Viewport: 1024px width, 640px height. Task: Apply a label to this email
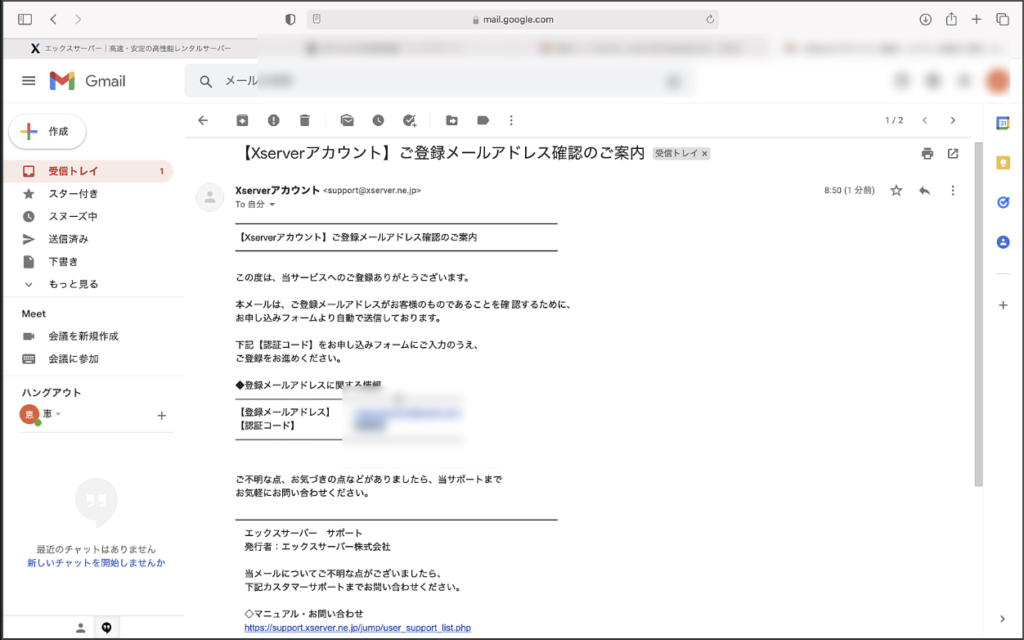(483, 120)
